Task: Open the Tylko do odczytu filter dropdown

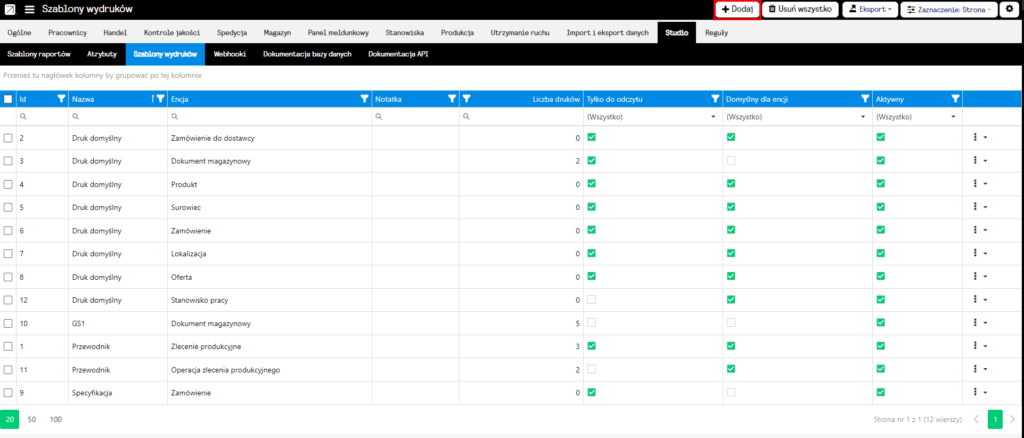Action: (651, 117)
